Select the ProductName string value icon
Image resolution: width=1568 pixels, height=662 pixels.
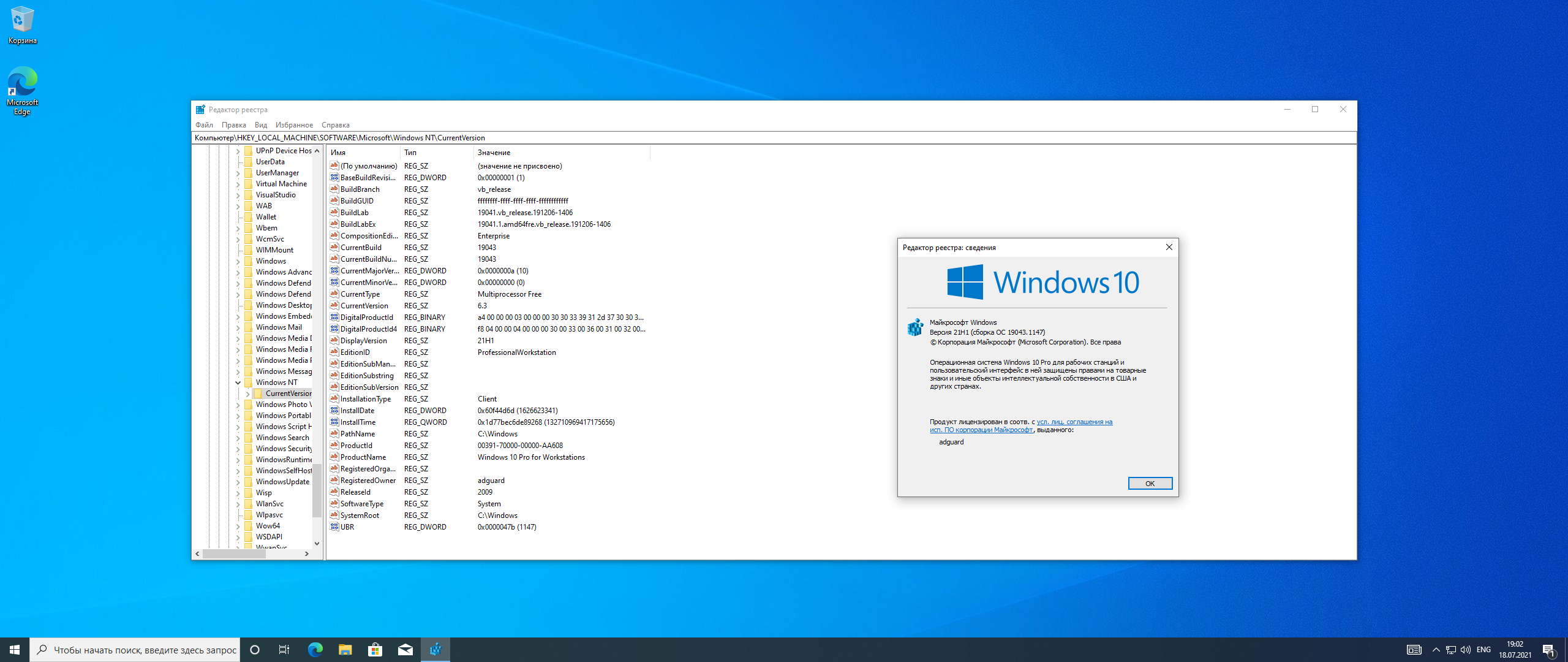pos(334,457)
